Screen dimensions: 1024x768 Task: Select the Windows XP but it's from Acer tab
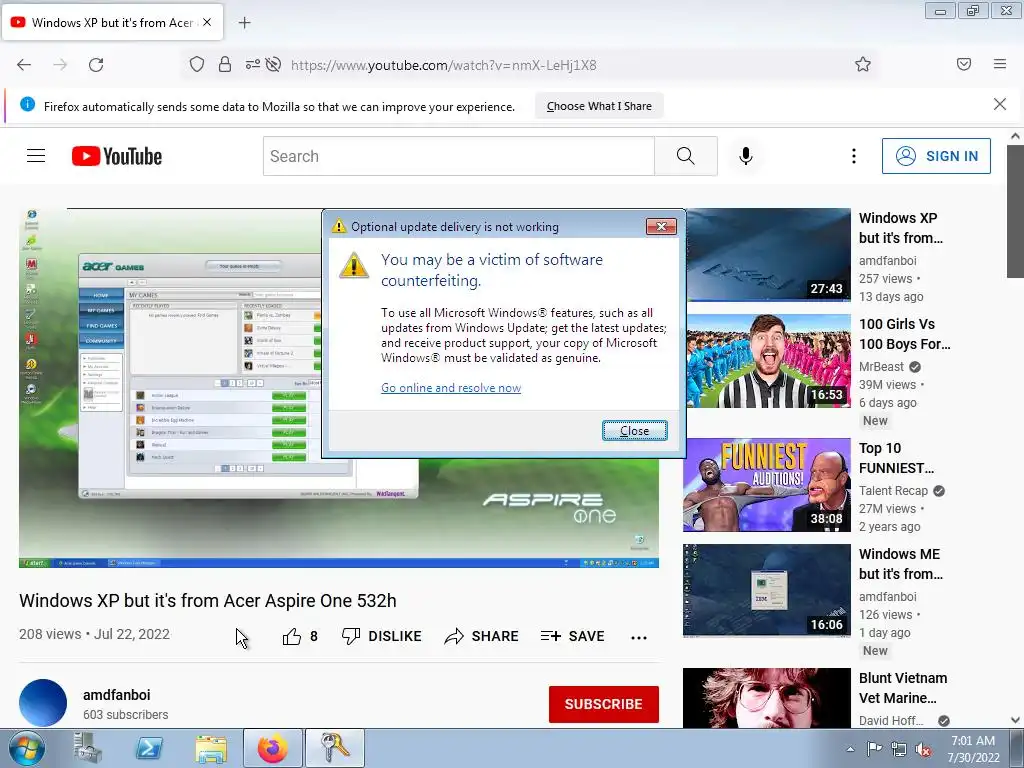[112, 22]
